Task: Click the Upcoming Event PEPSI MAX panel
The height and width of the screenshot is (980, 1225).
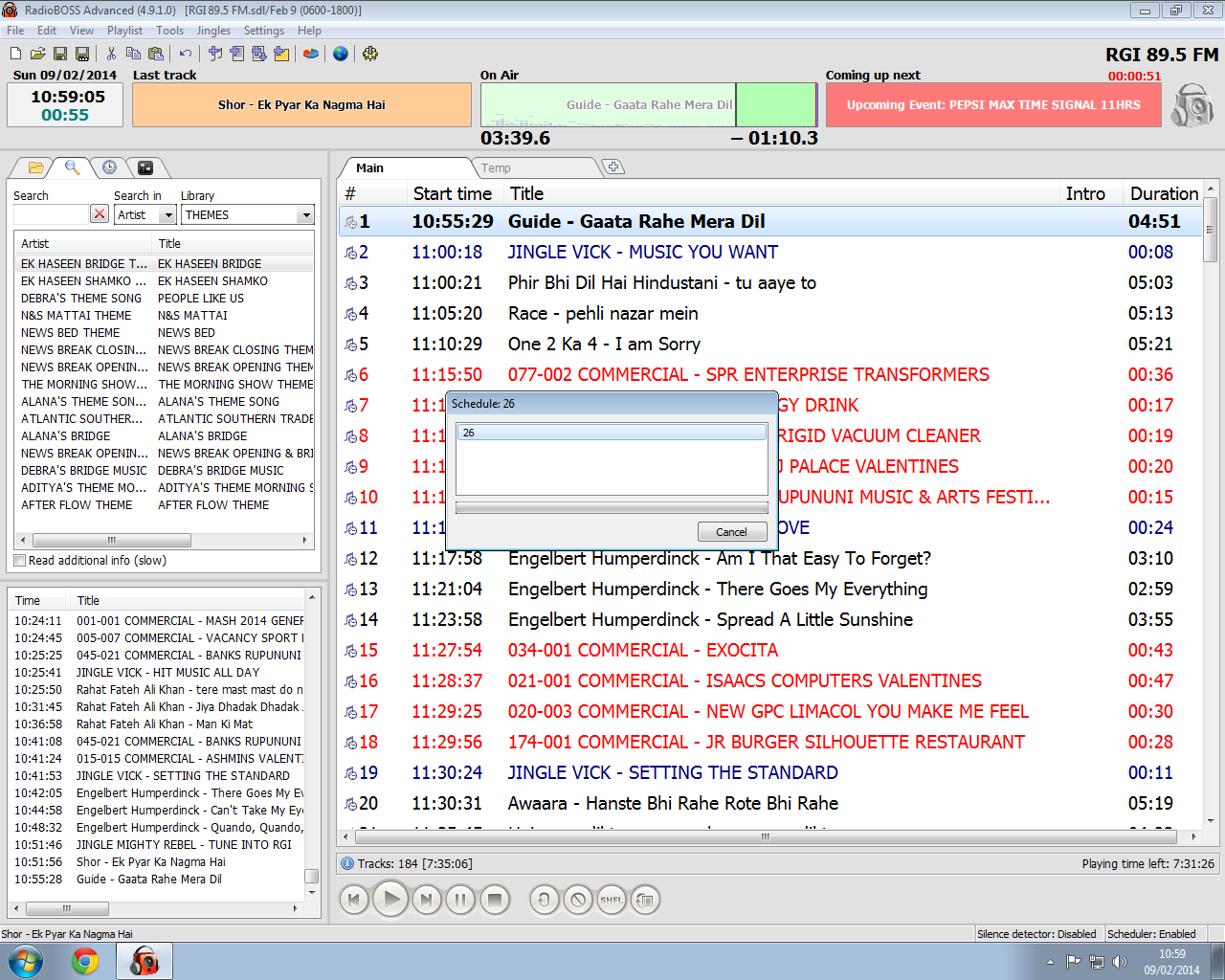Action: [x=993, y=105]
